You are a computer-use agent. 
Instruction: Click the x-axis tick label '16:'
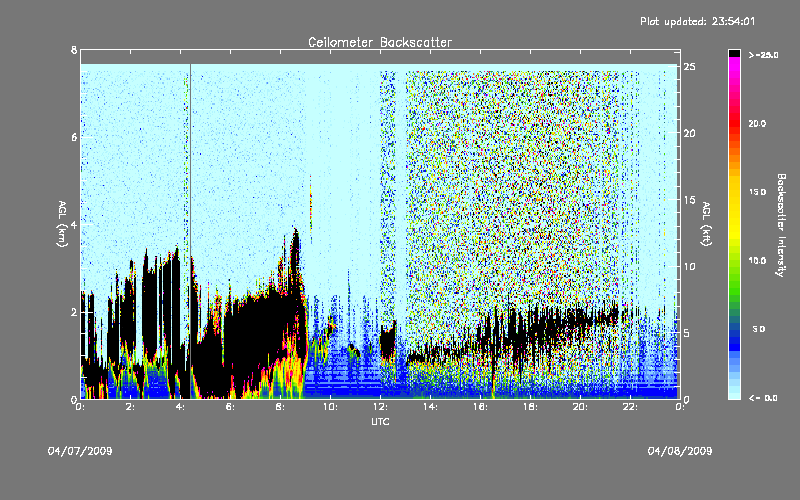coord(480,407)
